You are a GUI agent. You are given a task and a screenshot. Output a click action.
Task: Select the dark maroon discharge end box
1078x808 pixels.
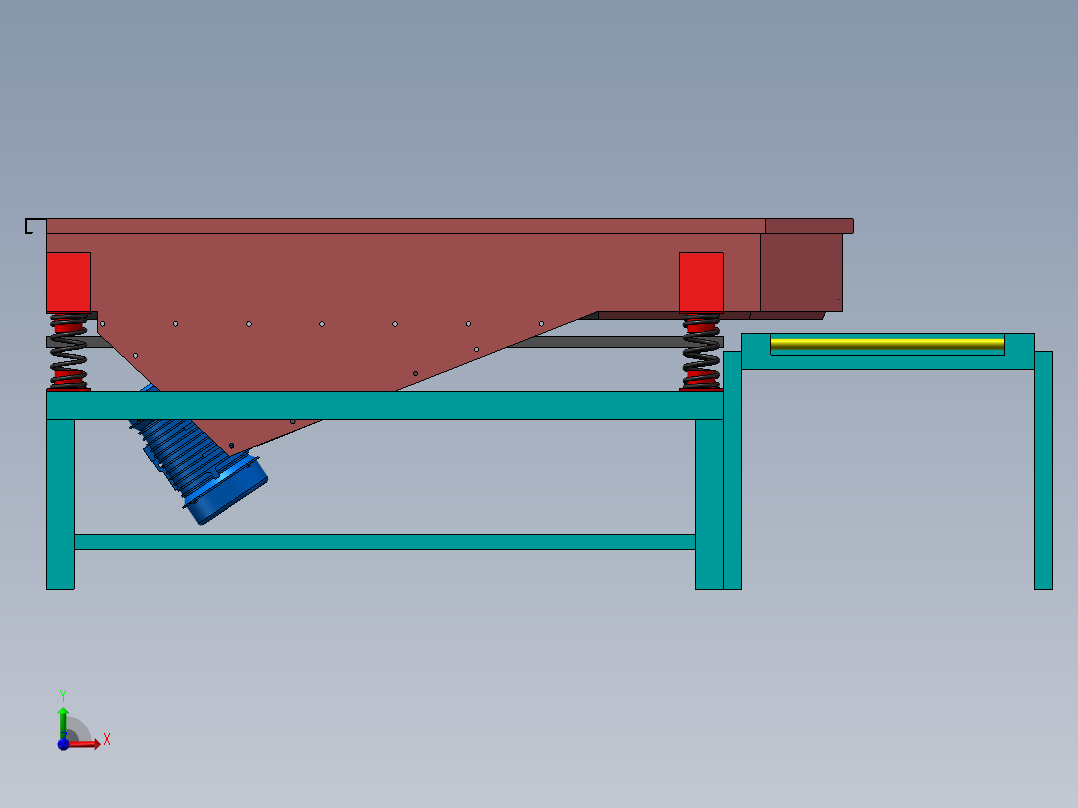[x=801, y=272]
